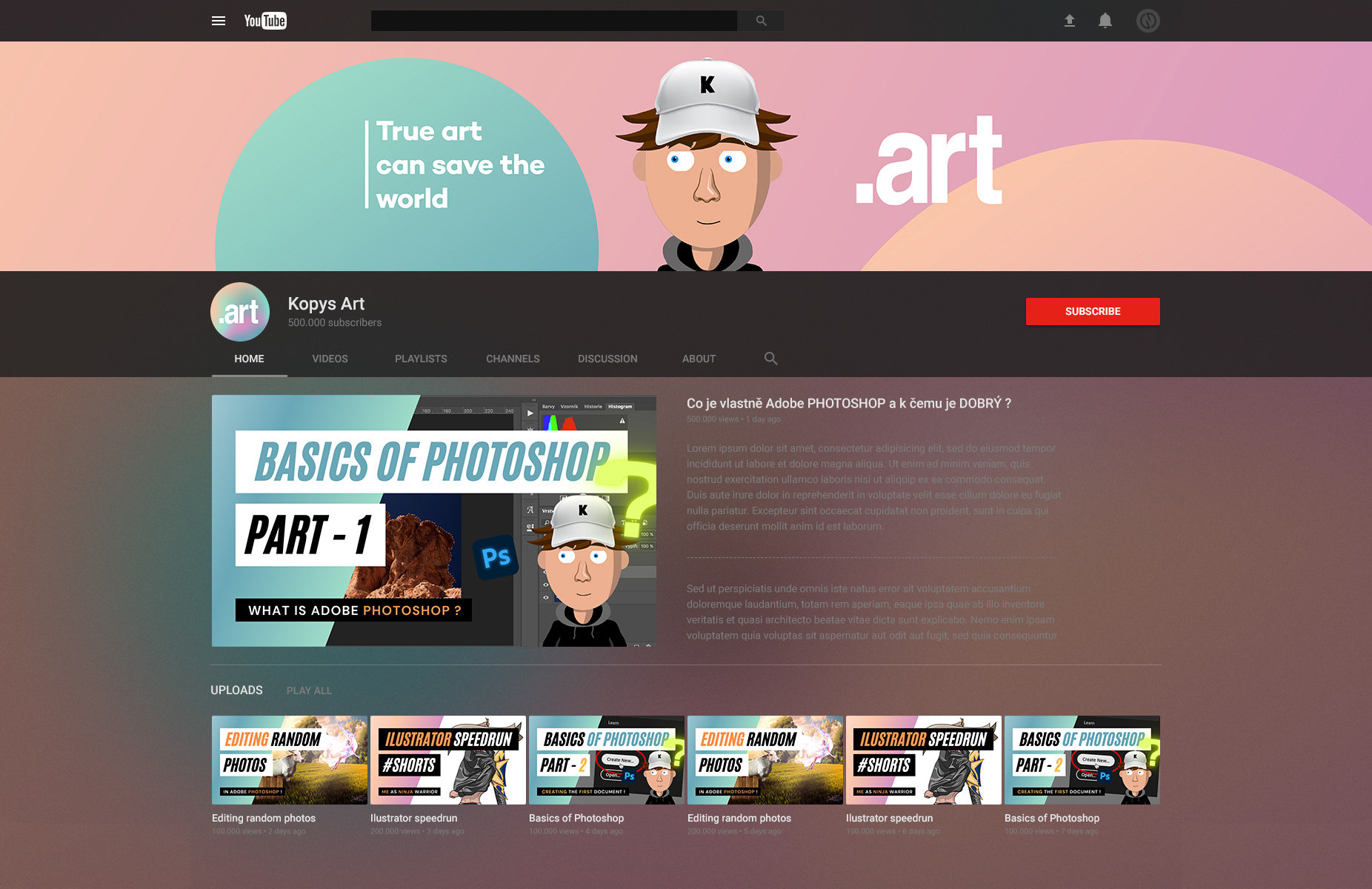The width and height of the screenshot is (1372, 889).
Task: Search within channel using magnifier icon
Action: [x=770, y=359]
